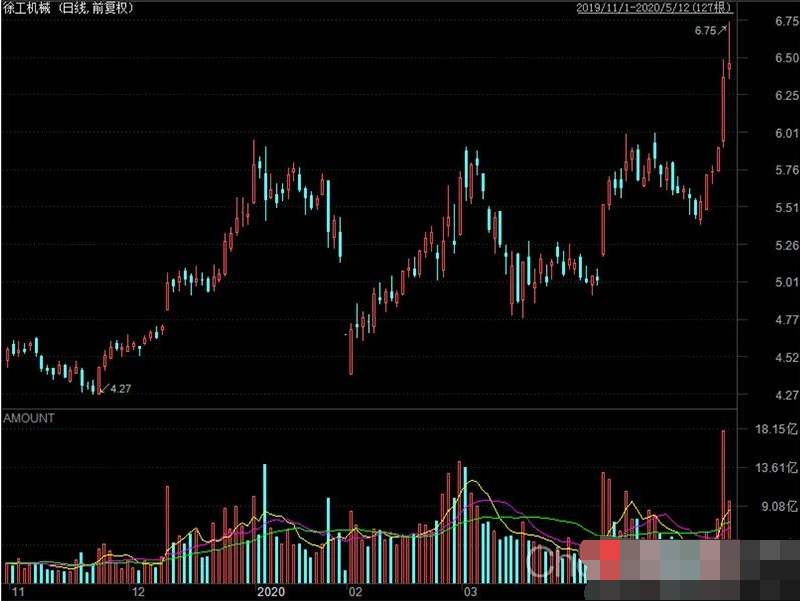Click the 4.27 low price annotation
This screenshot has width=800, height=601.
click(x=120, y=389)
